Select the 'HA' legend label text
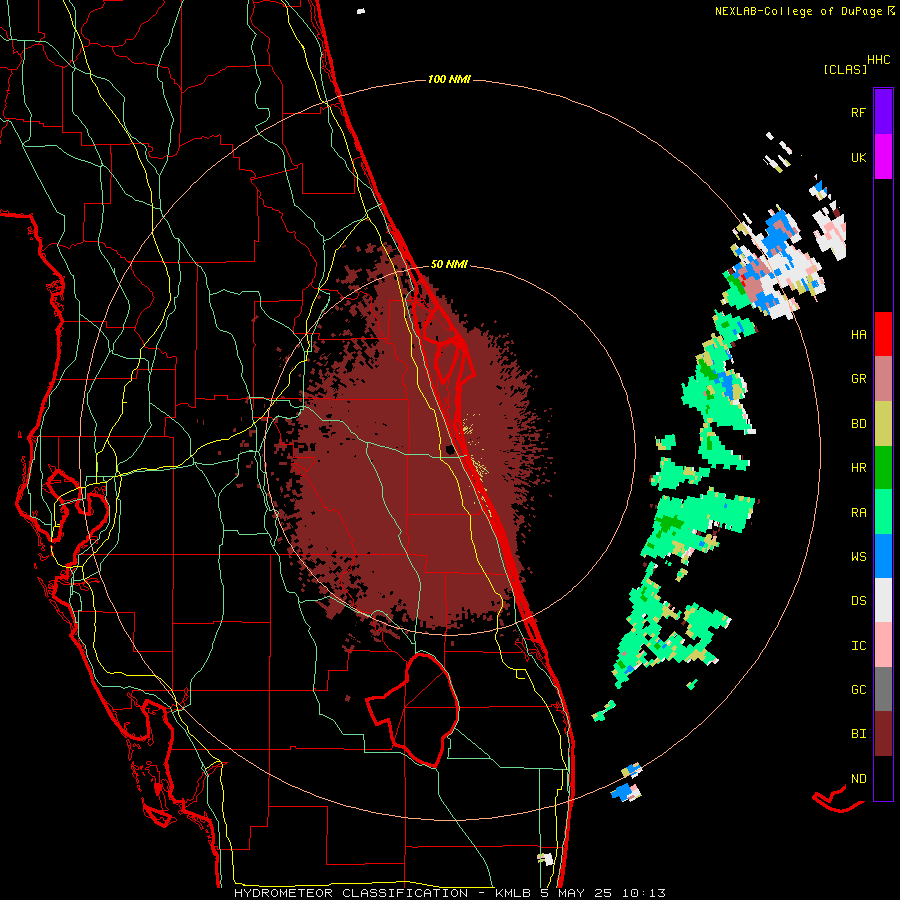The width and height of the screenshot is (900, 900). (x=858, y=334)
